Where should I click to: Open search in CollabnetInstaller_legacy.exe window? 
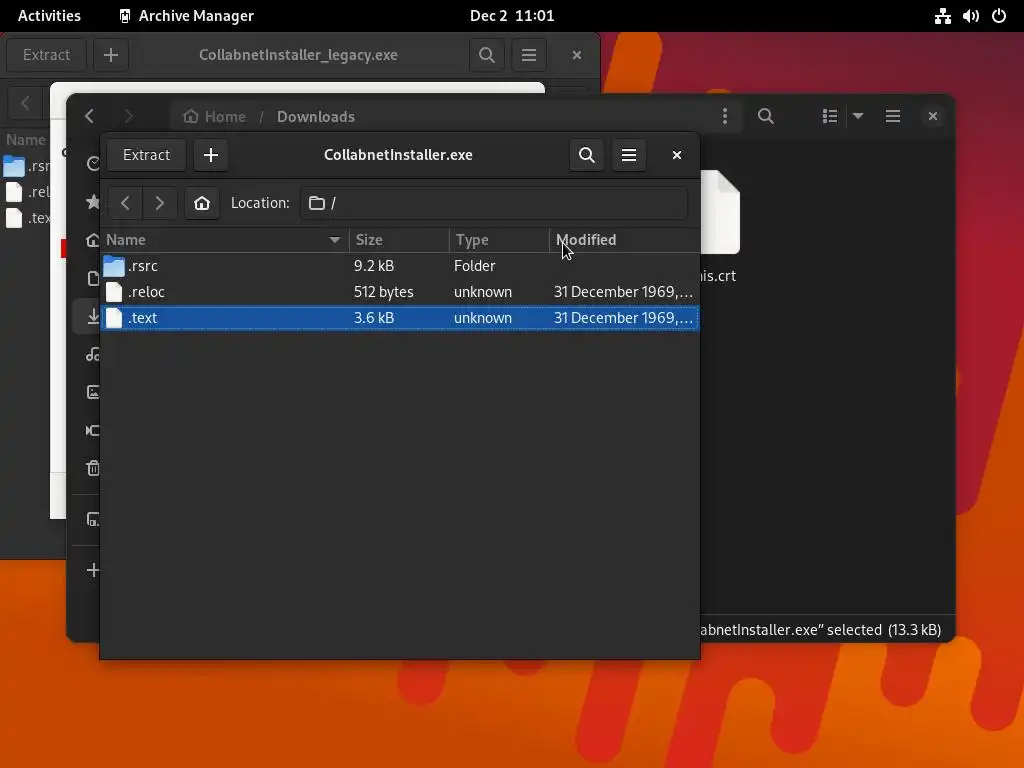tap(487, 55)
